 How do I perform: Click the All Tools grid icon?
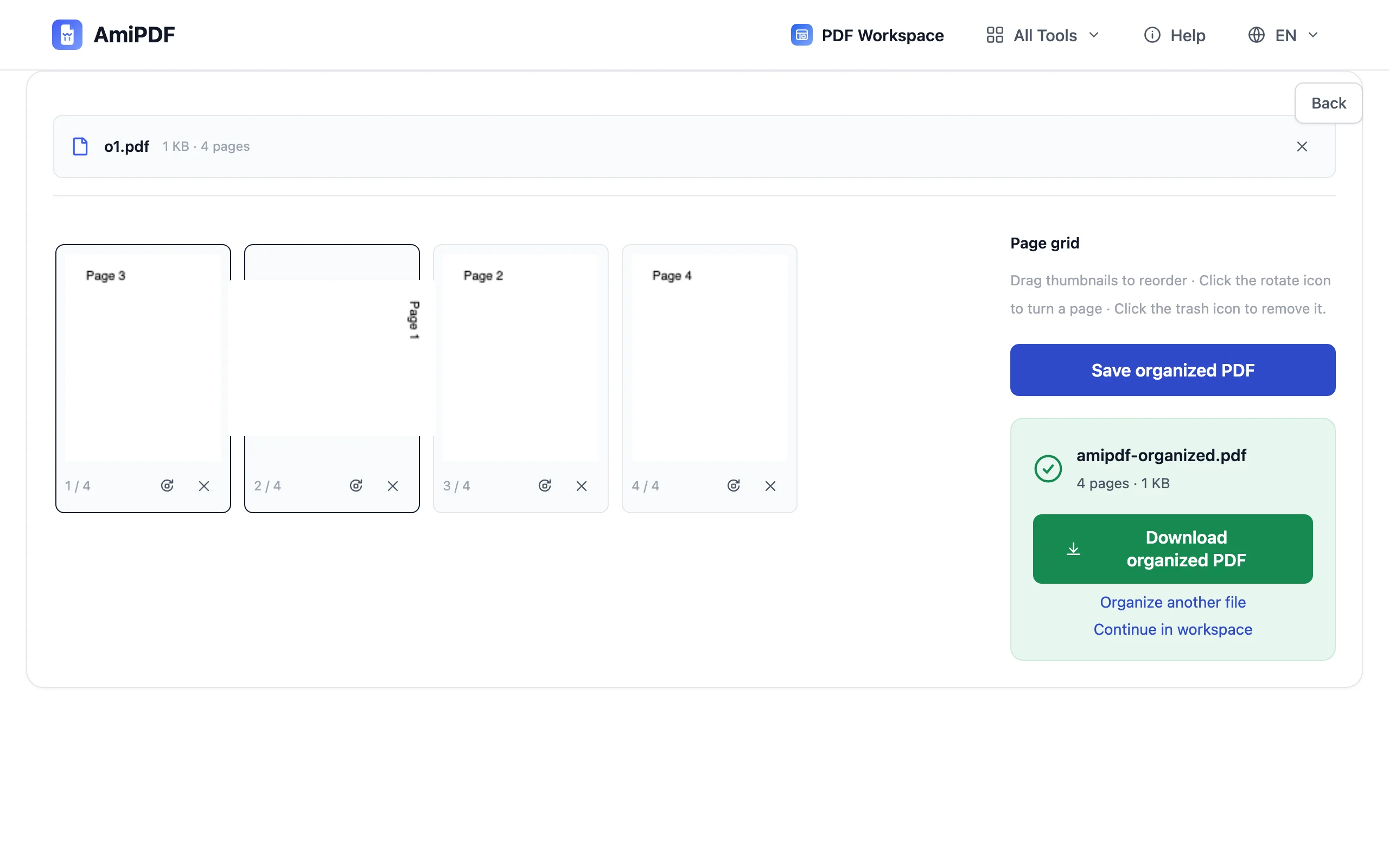point(995,35)
